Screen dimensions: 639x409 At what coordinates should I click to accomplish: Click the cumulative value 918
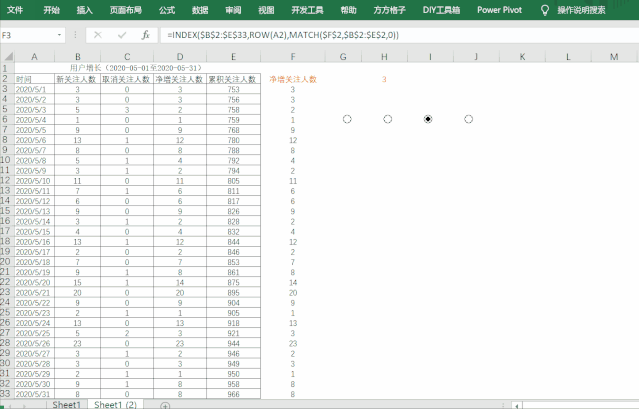[233, 323]
